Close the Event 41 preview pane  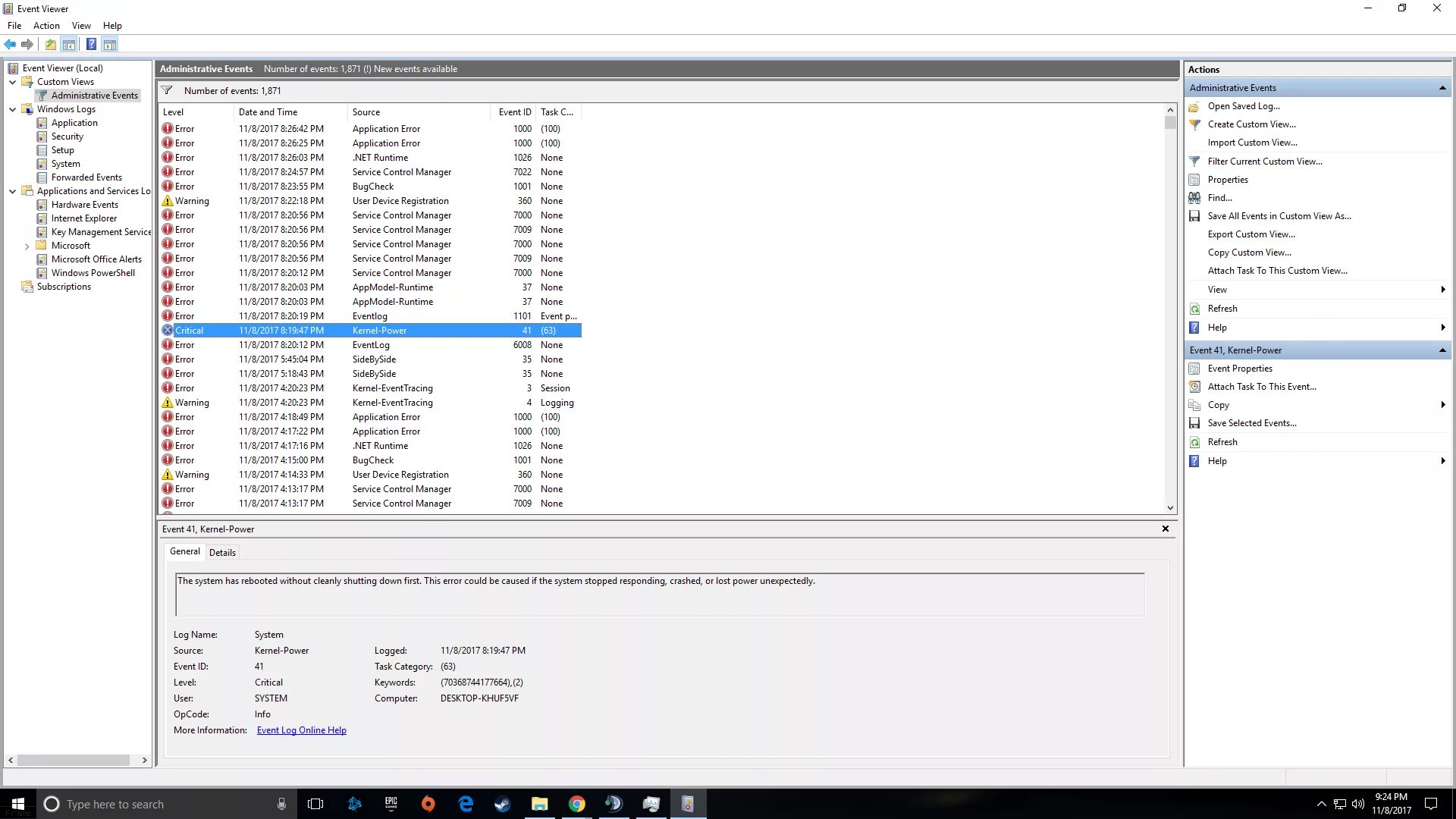point(1166,529)
